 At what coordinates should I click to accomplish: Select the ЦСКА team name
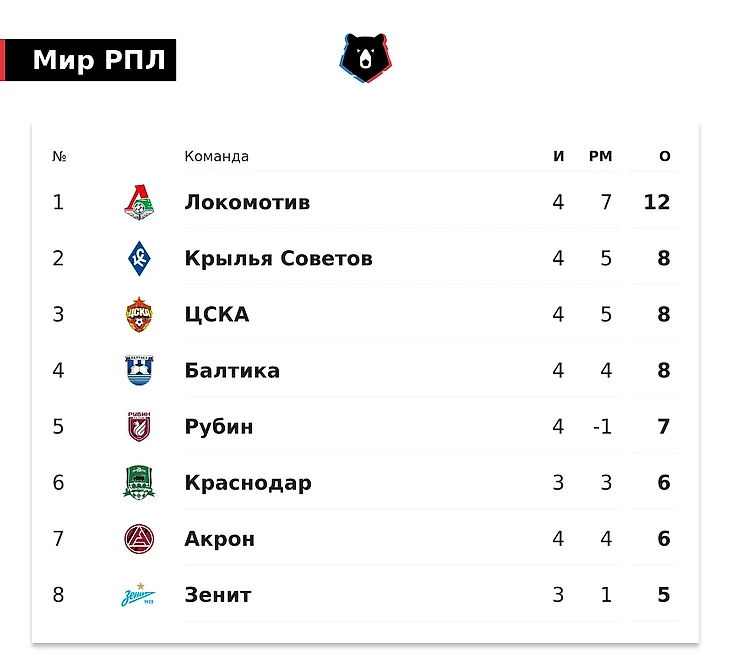point(217,315)
